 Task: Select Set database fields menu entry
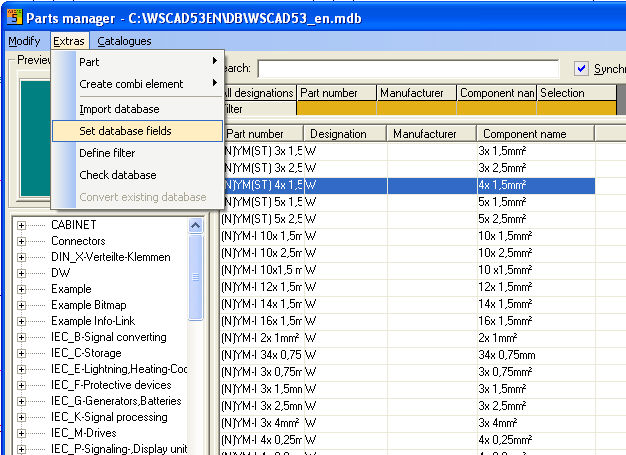(x=137, y=131)
